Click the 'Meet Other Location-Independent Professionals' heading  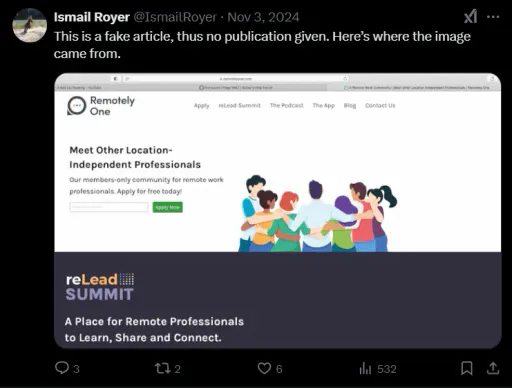point(135,157)
